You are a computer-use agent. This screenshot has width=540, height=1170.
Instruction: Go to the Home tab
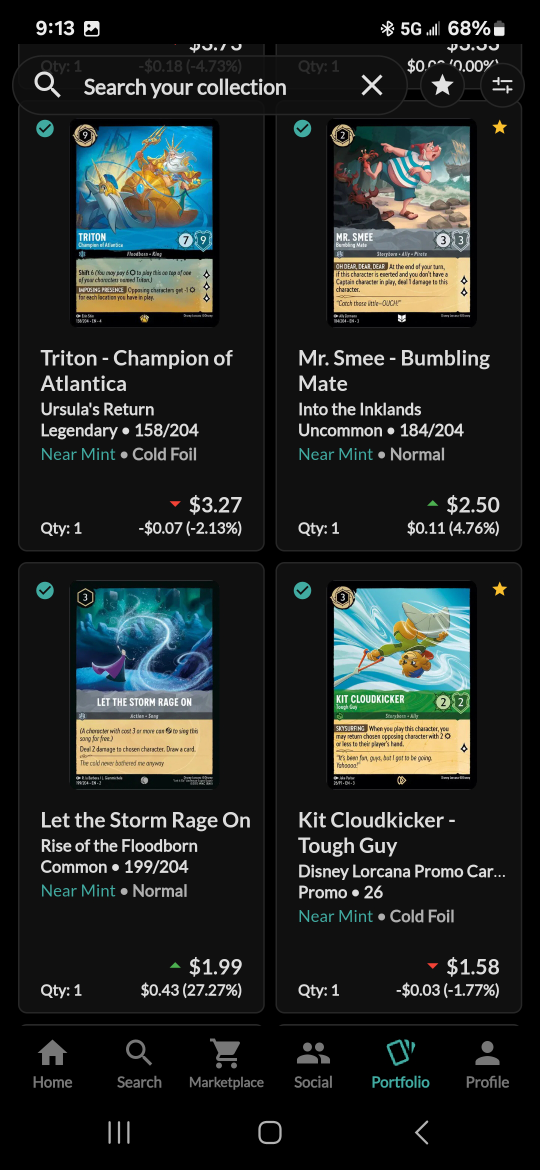(x=52, y=1065)
